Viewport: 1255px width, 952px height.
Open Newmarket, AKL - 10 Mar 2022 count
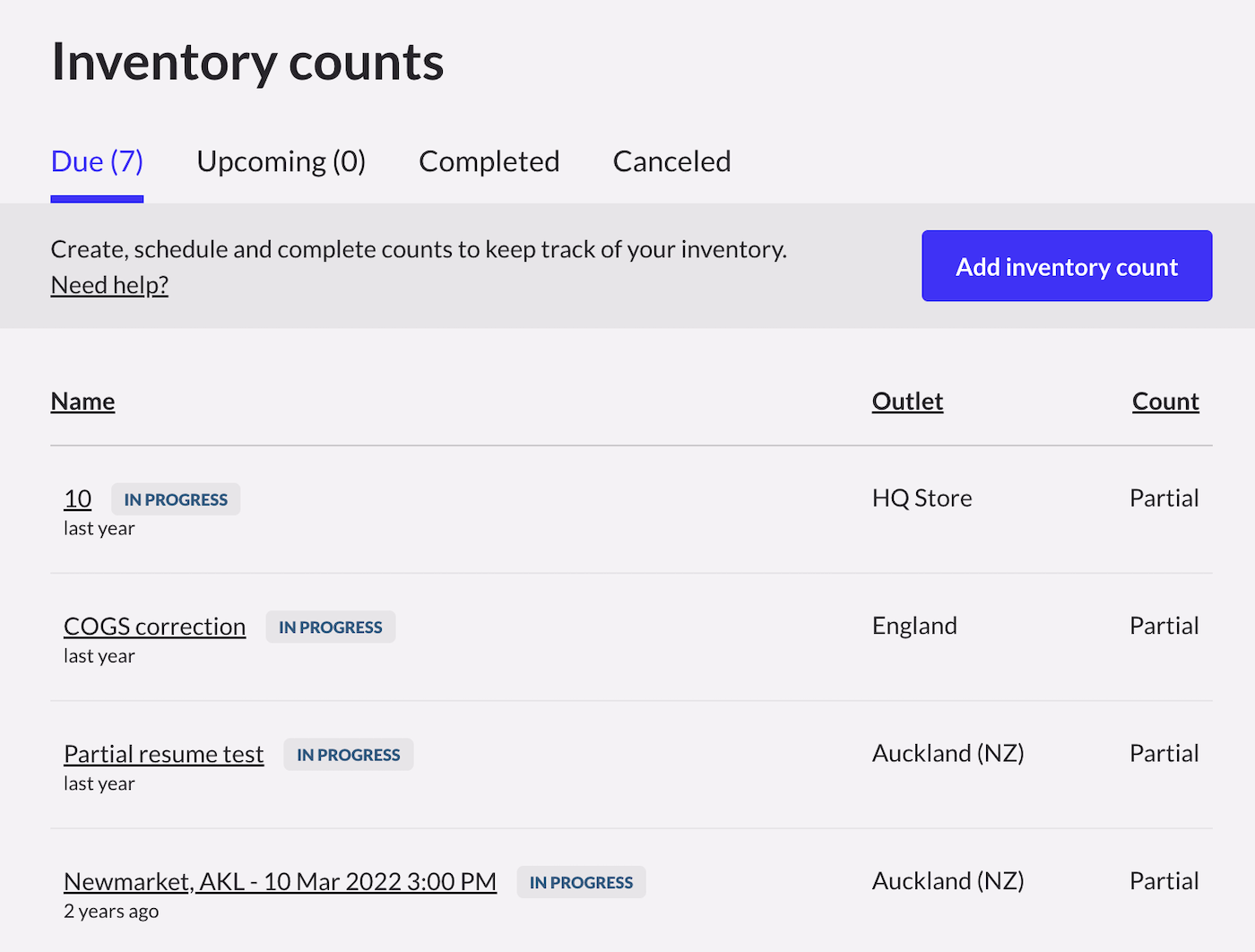pos(280,881)
